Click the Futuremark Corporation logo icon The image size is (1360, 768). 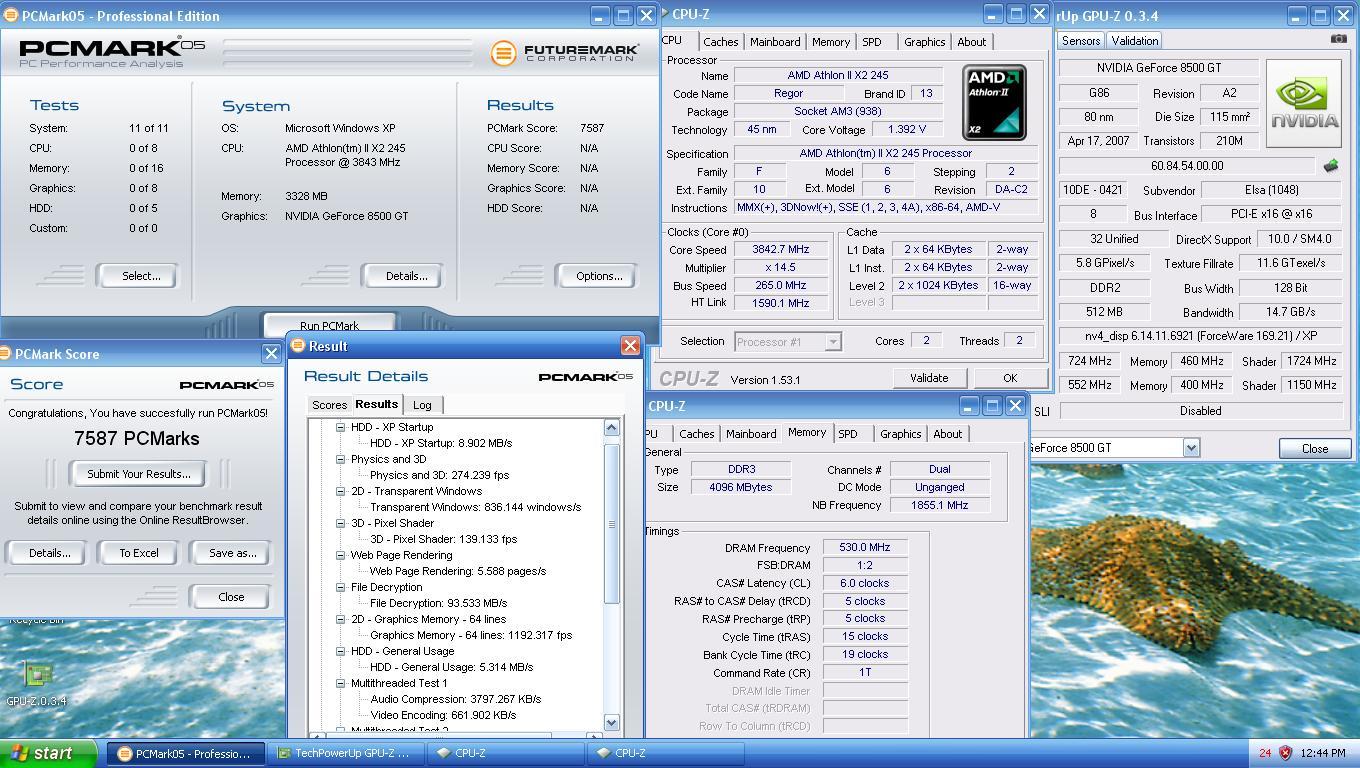(x=503, y=53)
